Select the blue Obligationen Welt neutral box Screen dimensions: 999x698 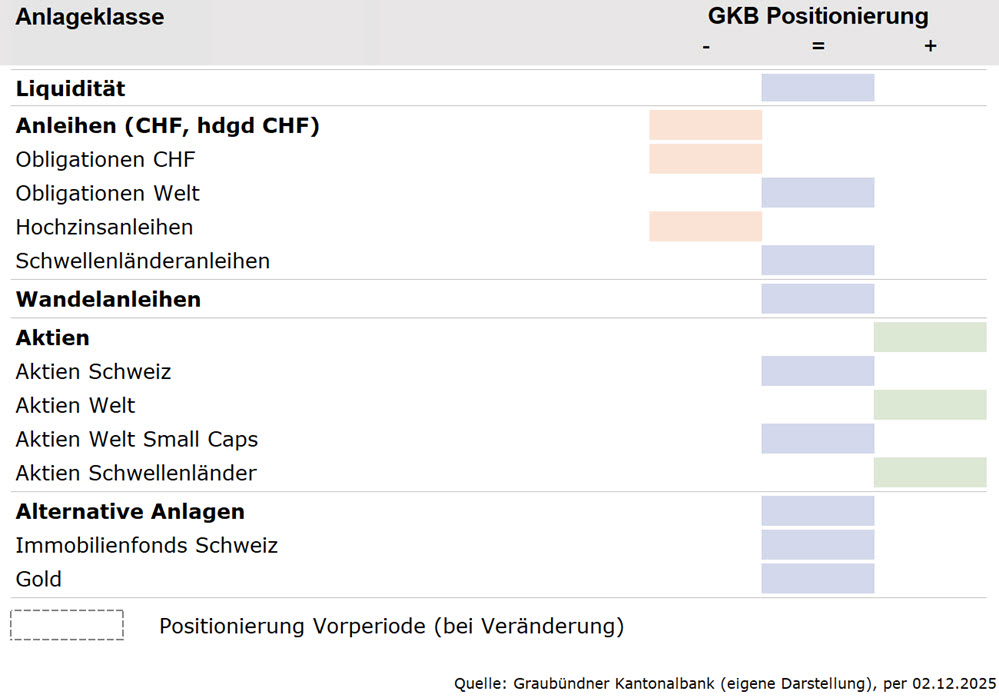tap(817, 193)
